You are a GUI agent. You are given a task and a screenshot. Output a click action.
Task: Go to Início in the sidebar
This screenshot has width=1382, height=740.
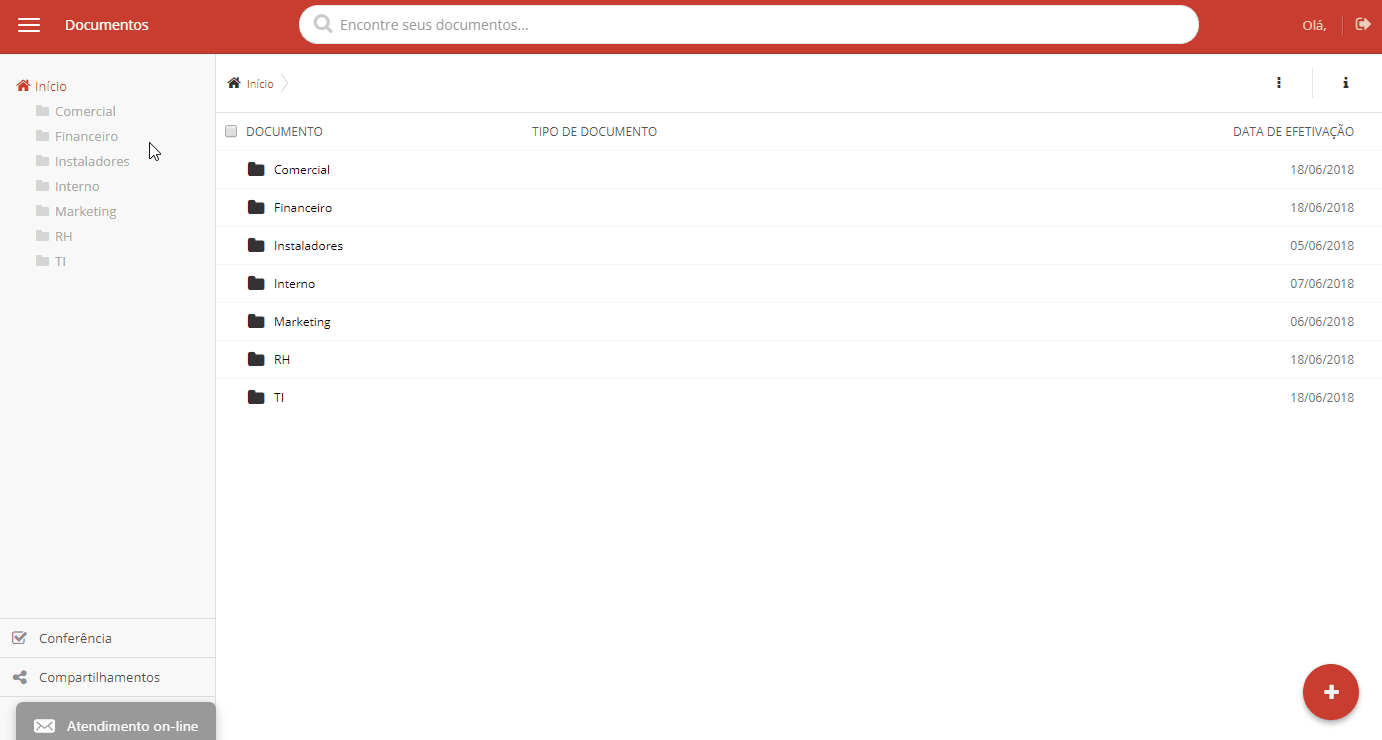coord(51,86)
